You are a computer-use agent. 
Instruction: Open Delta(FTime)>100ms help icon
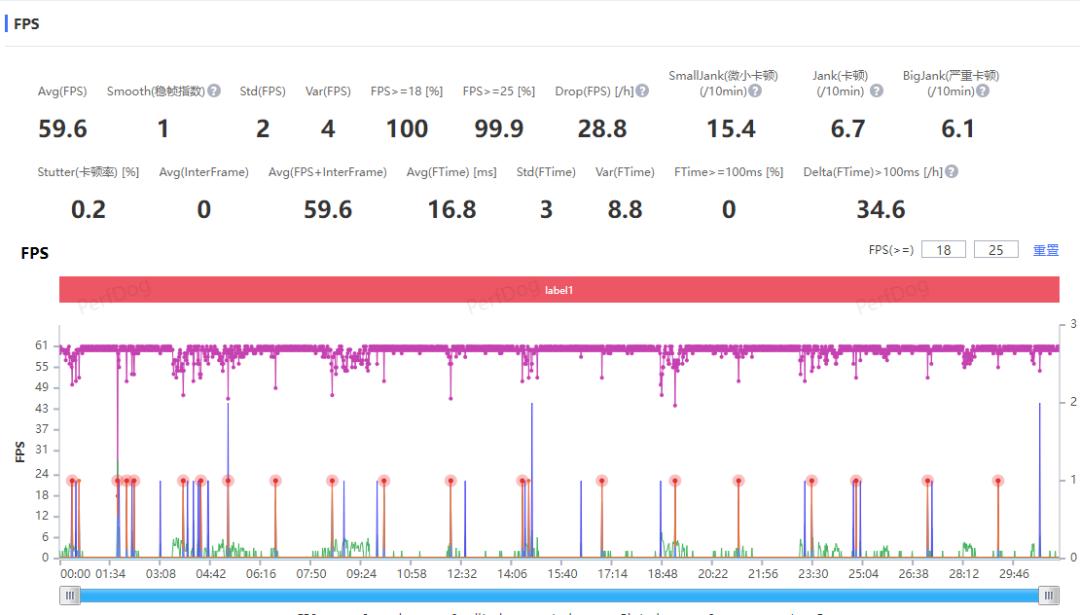click(951, 172)
